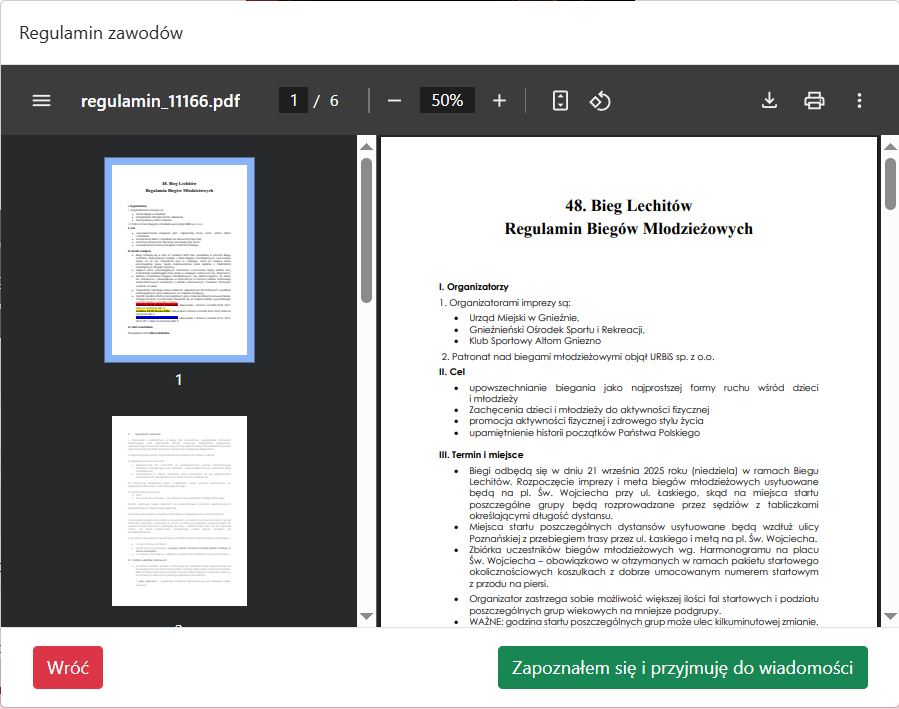Image resolution: width=899 pixels, height=709 pixels.
Task: Click the zoom in plus icon
Action: [499, 101]
